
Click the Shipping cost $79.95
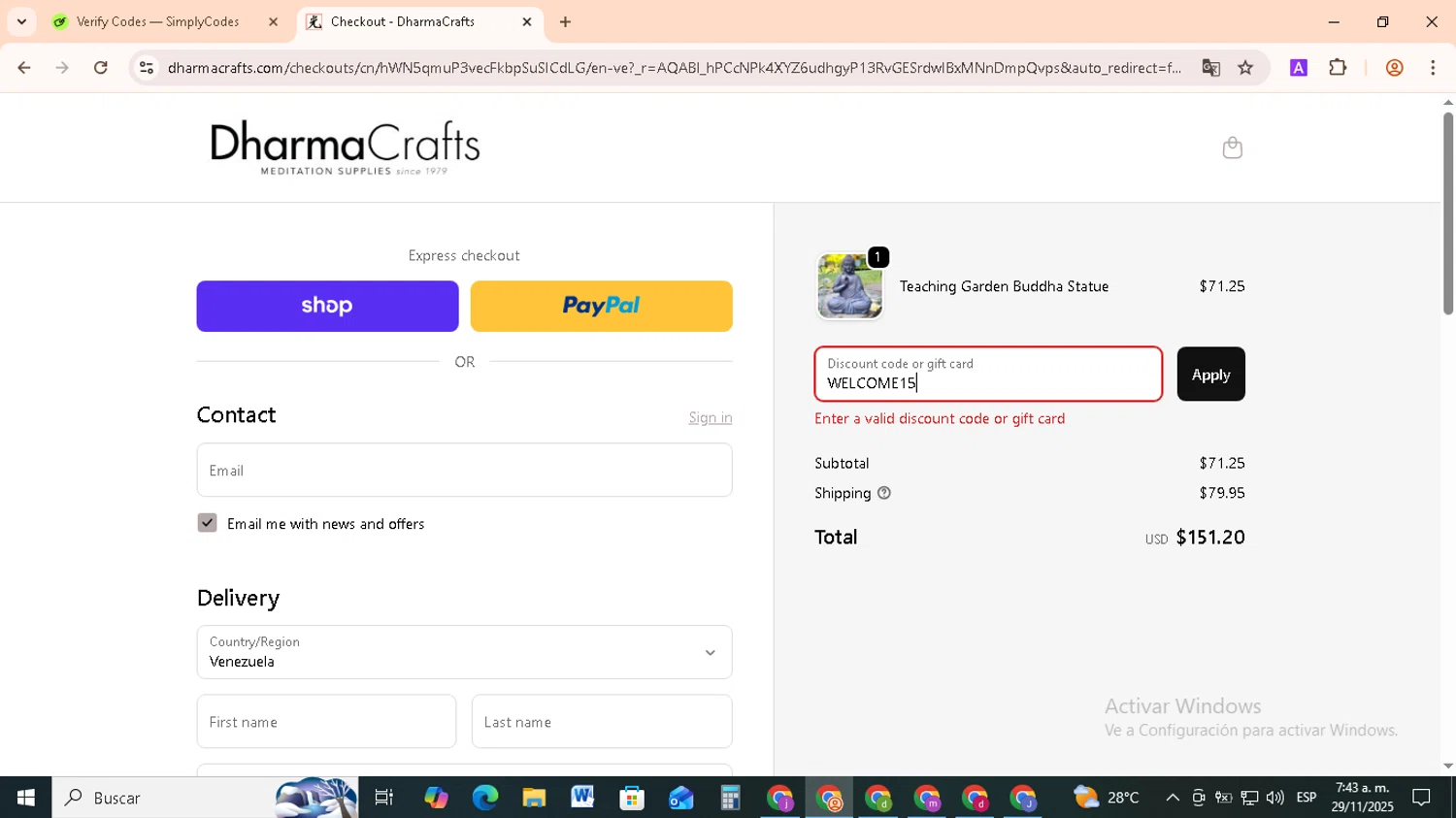point(1221,493)
